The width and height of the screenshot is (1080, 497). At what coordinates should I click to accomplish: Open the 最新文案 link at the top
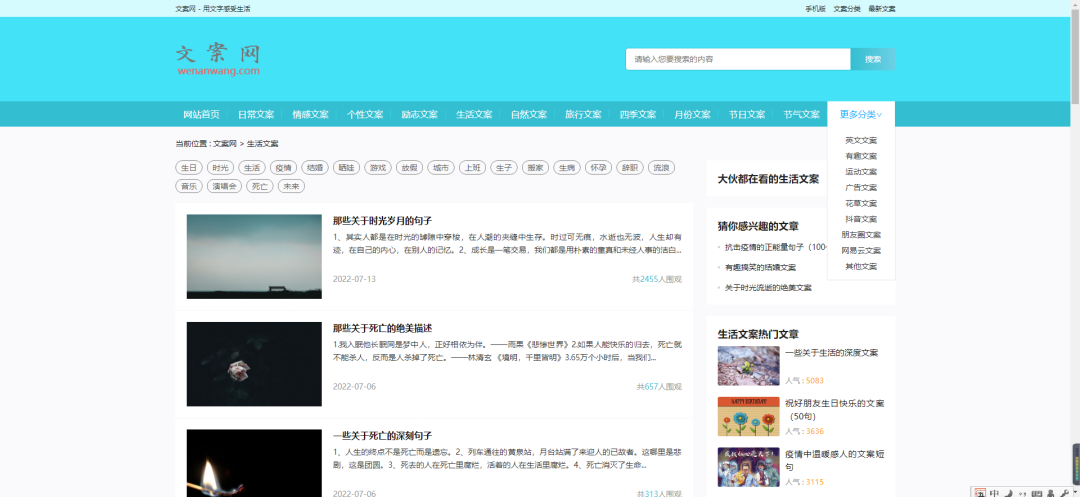[882, 9]
